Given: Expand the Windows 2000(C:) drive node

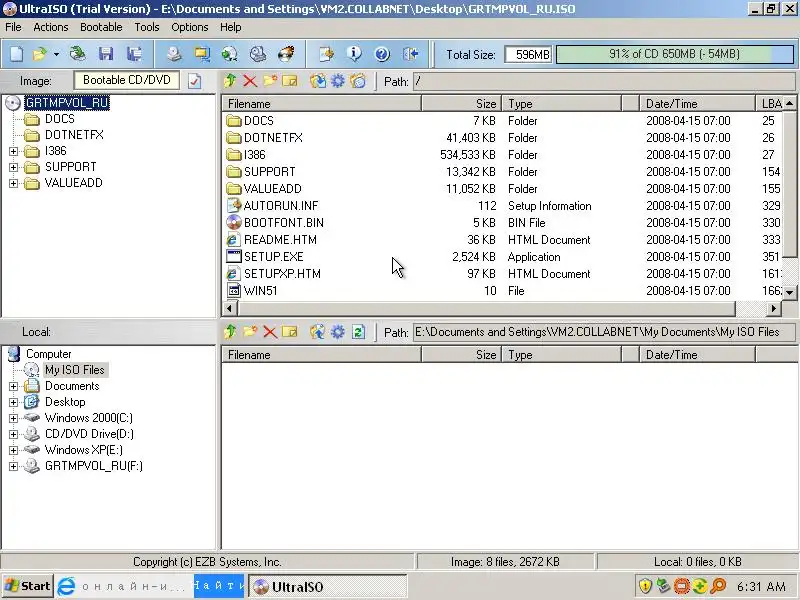Looking at the screenshot, I should click(x=13, y=418).
